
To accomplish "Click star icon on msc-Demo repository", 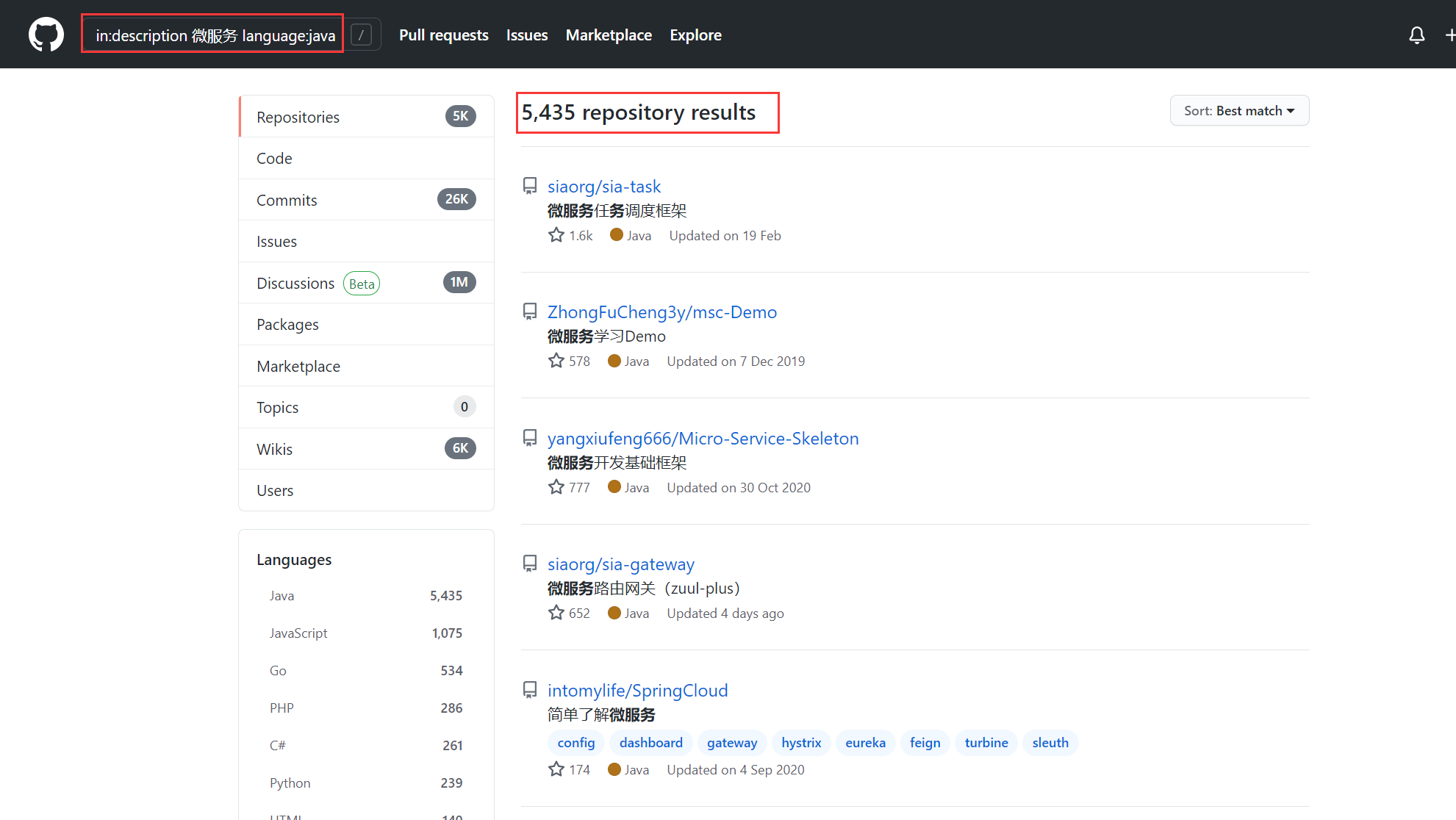I will 556,361.
